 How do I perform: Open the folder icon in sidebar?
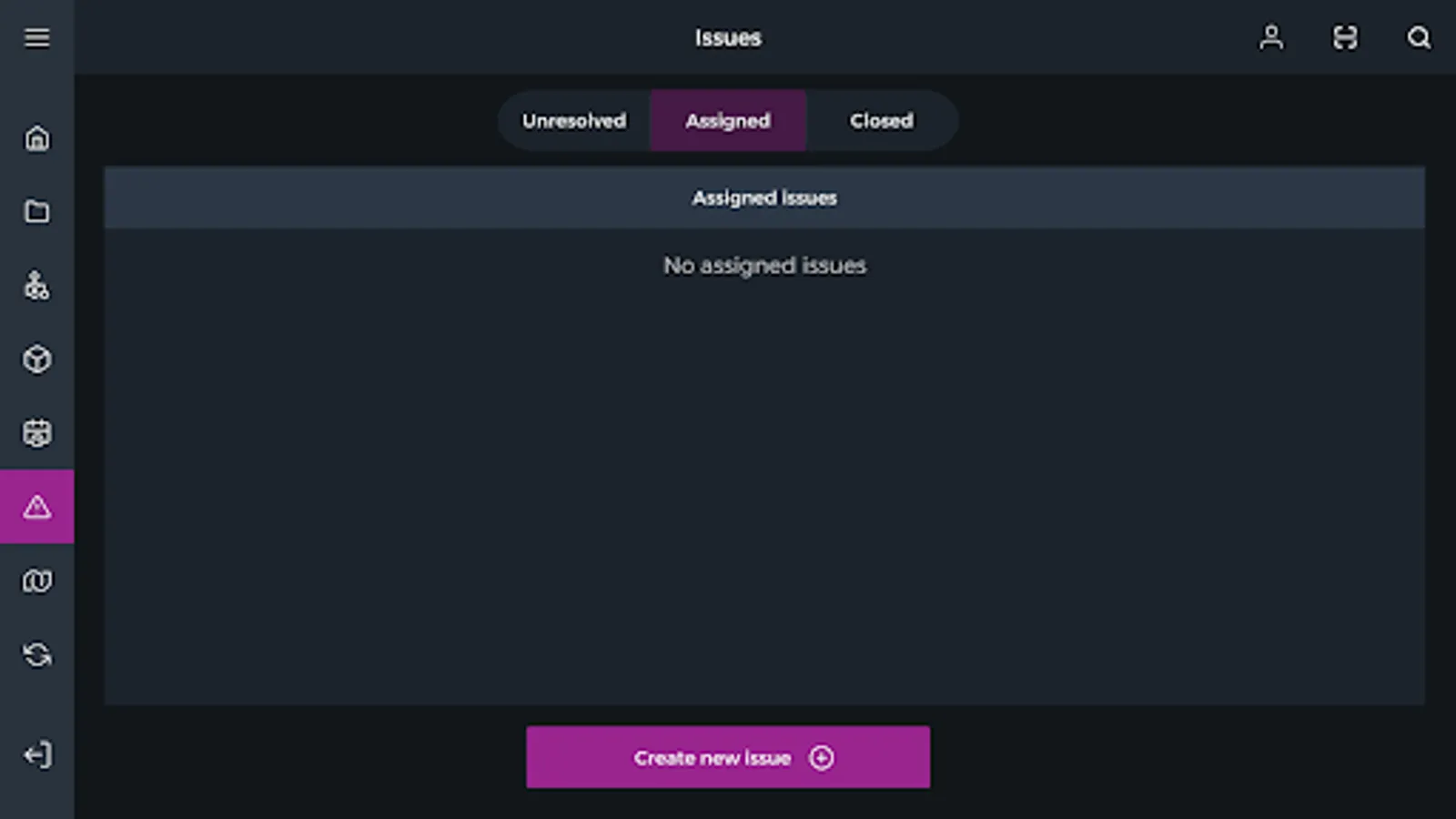[x=37, y=212]
